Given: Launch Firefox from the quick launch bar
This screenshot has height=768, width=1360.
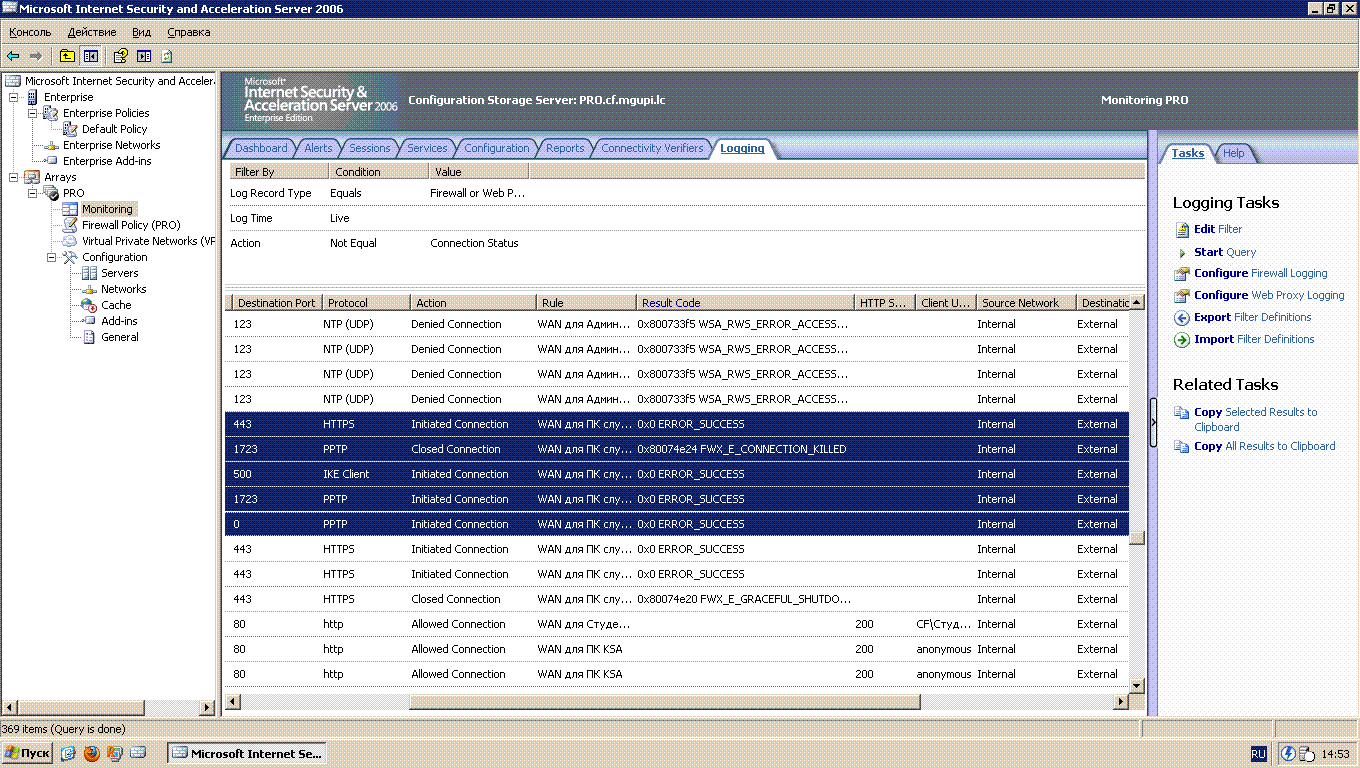Looking at the screenshot, I should tap(92, 753).
